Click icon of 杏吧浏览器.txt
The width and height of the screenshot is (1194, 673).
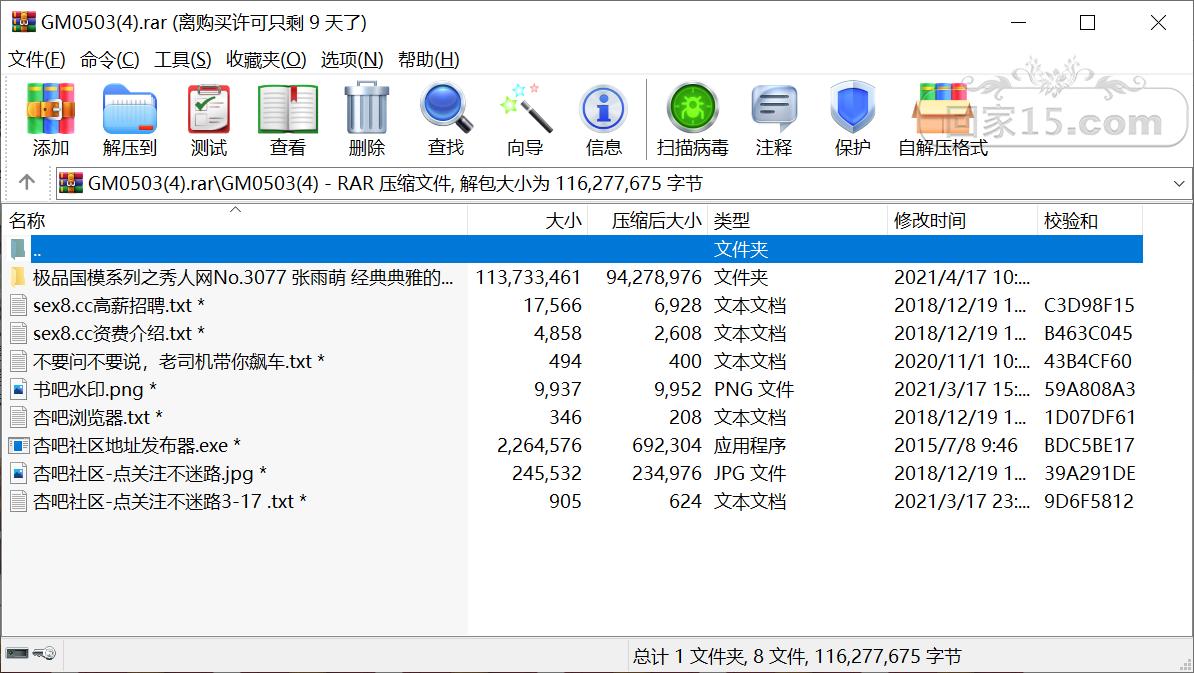click(18, 417)
